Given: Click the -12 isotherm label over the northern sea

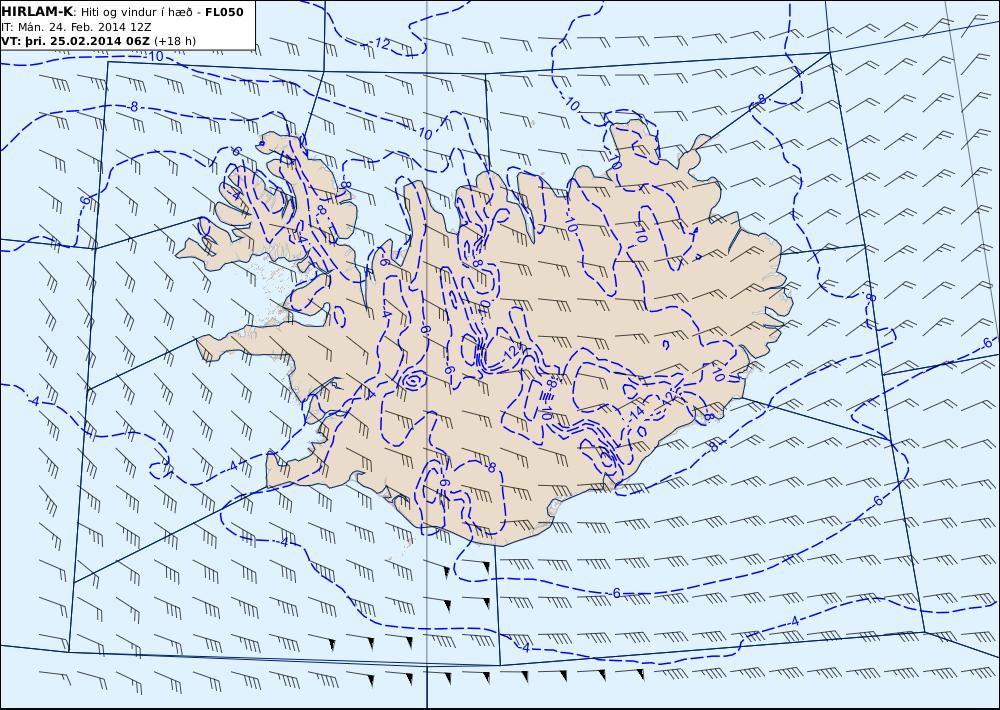Looking at the screenshot, I should 381,44.
